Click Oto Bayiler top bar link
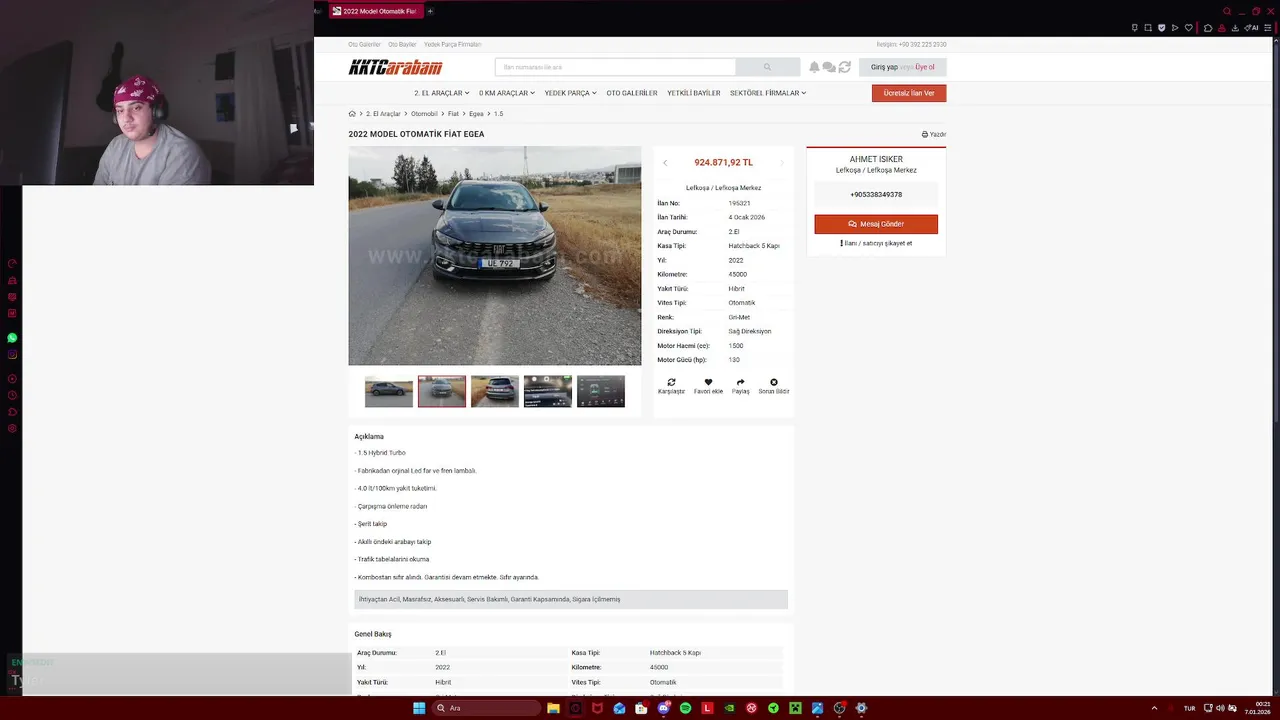 pos(402,44)
